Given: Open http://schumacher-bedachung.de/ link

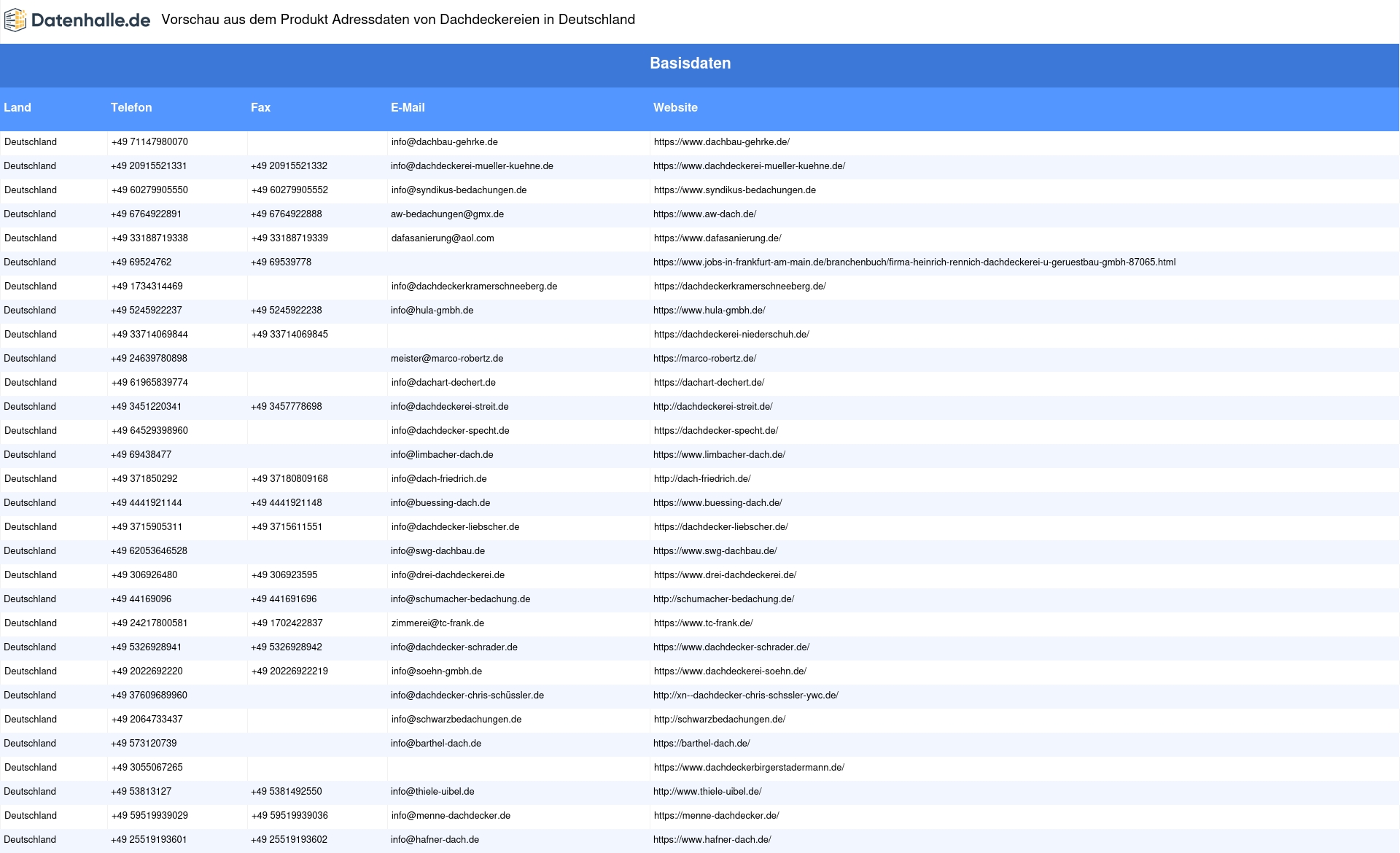Looking at the screenshot, I should click(724, 599).
